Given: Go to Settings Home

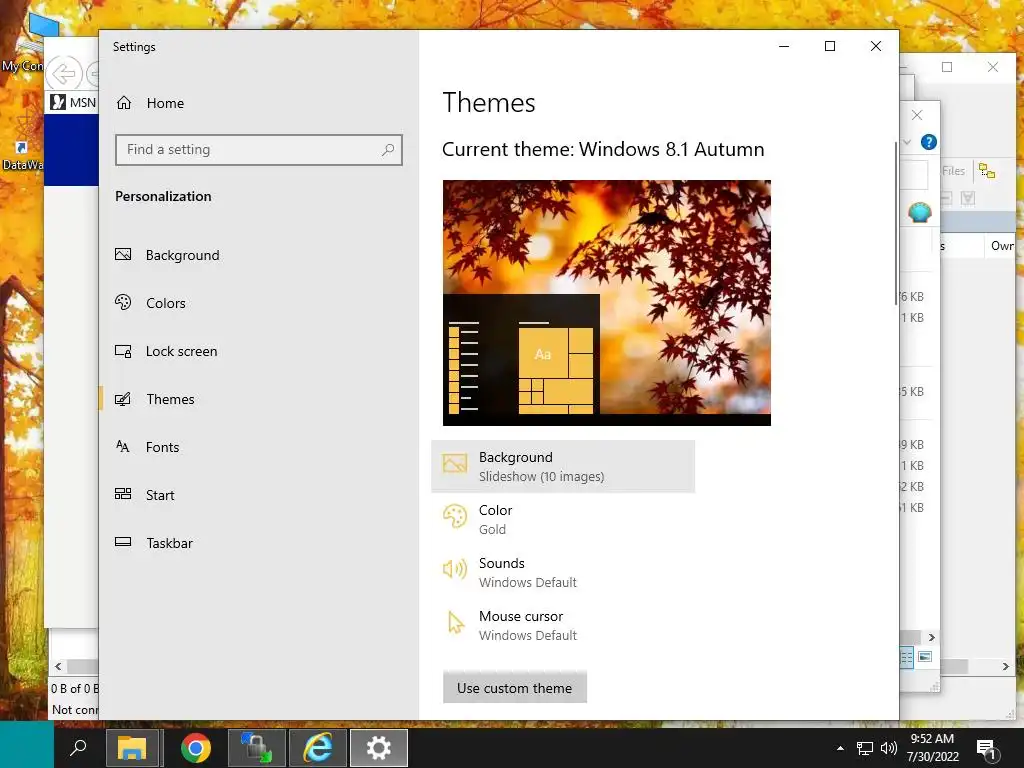Looking at the screenshot, I should pos(150,103).
